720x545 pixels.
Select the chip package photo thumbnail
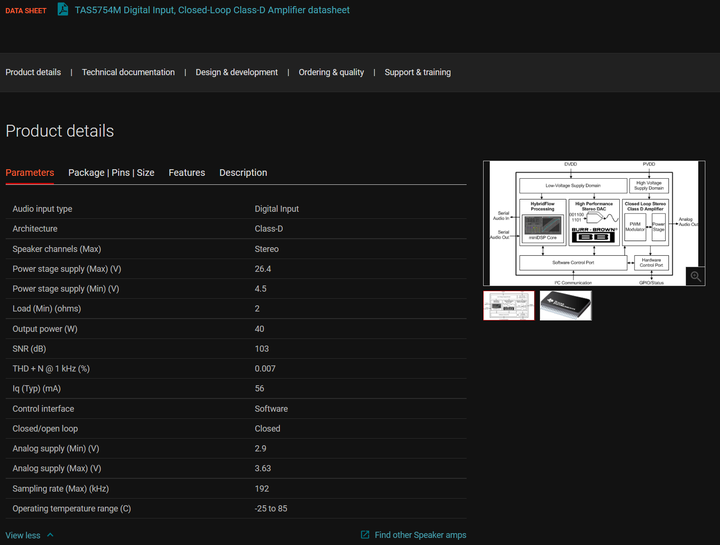pos(565,305)
